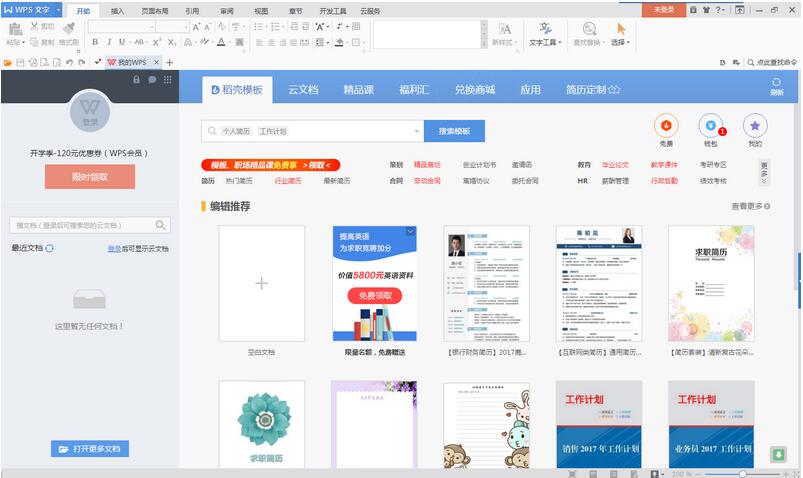Click the question mark help icon
This screenshot has height=478, width=803.
coord(718,10)
